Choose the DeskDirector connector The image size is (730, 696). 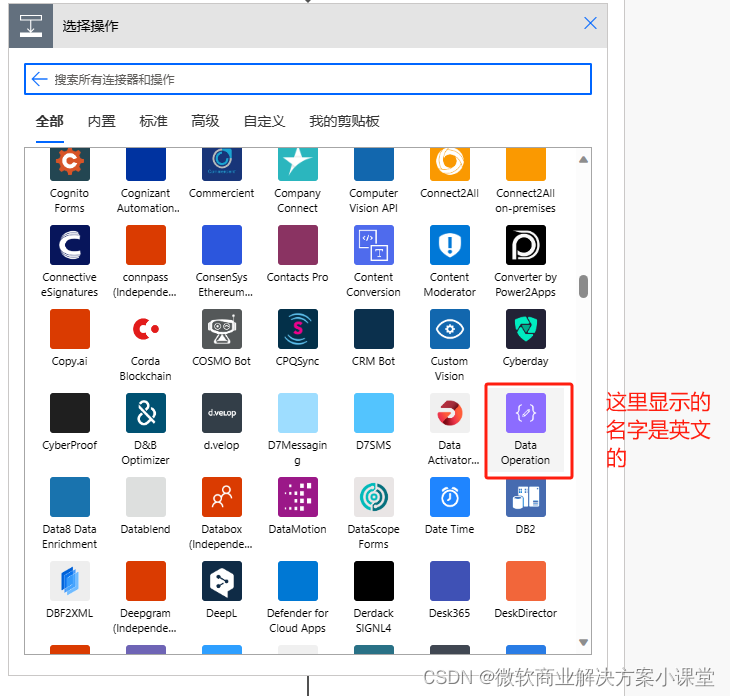tap(526, 581)
